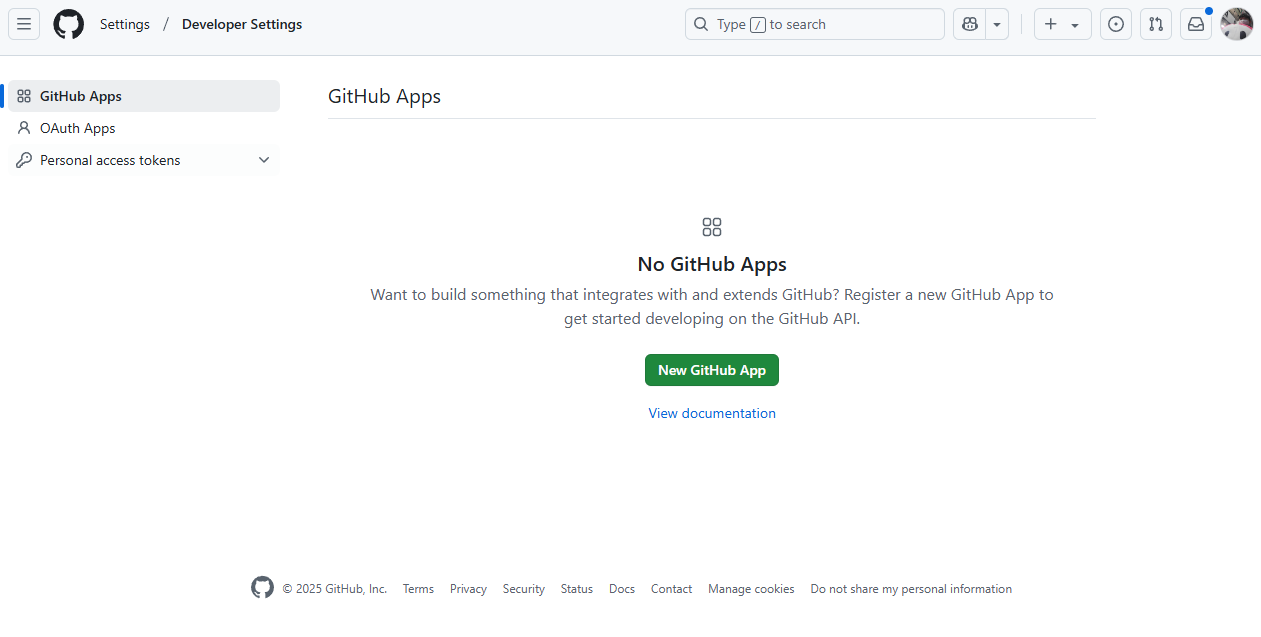Expand the Copilot dropdown arrow
Viewport: 1261px width, 637px height.
pos(997,24)
